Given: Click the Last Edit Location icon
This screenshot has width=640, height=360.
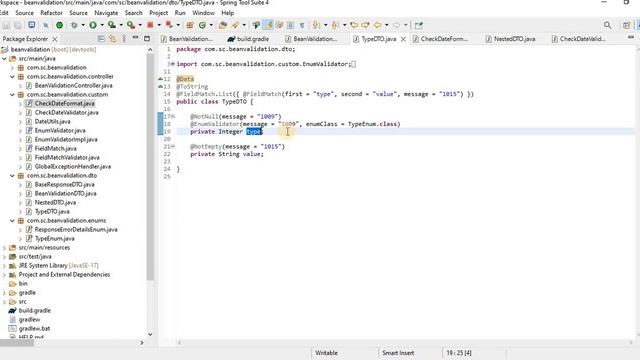Looking at the screenshot, I should pyautogui.click(x=354, y=25).
